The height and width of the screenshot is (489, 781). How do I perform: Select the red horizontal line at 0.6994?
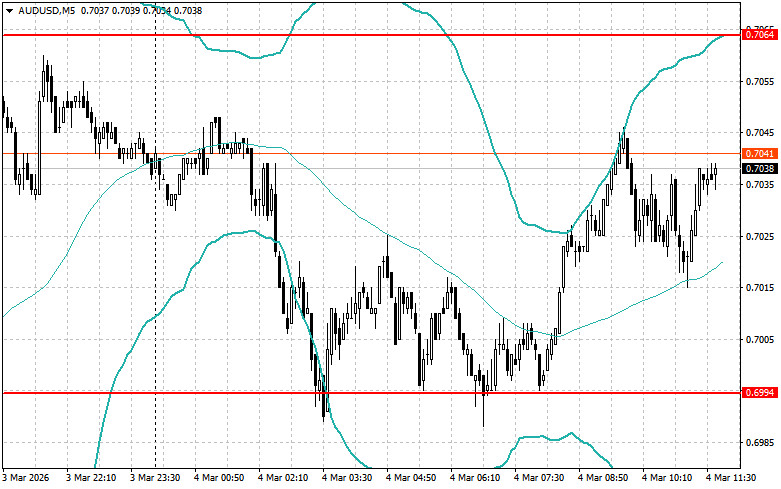(372, 393)
